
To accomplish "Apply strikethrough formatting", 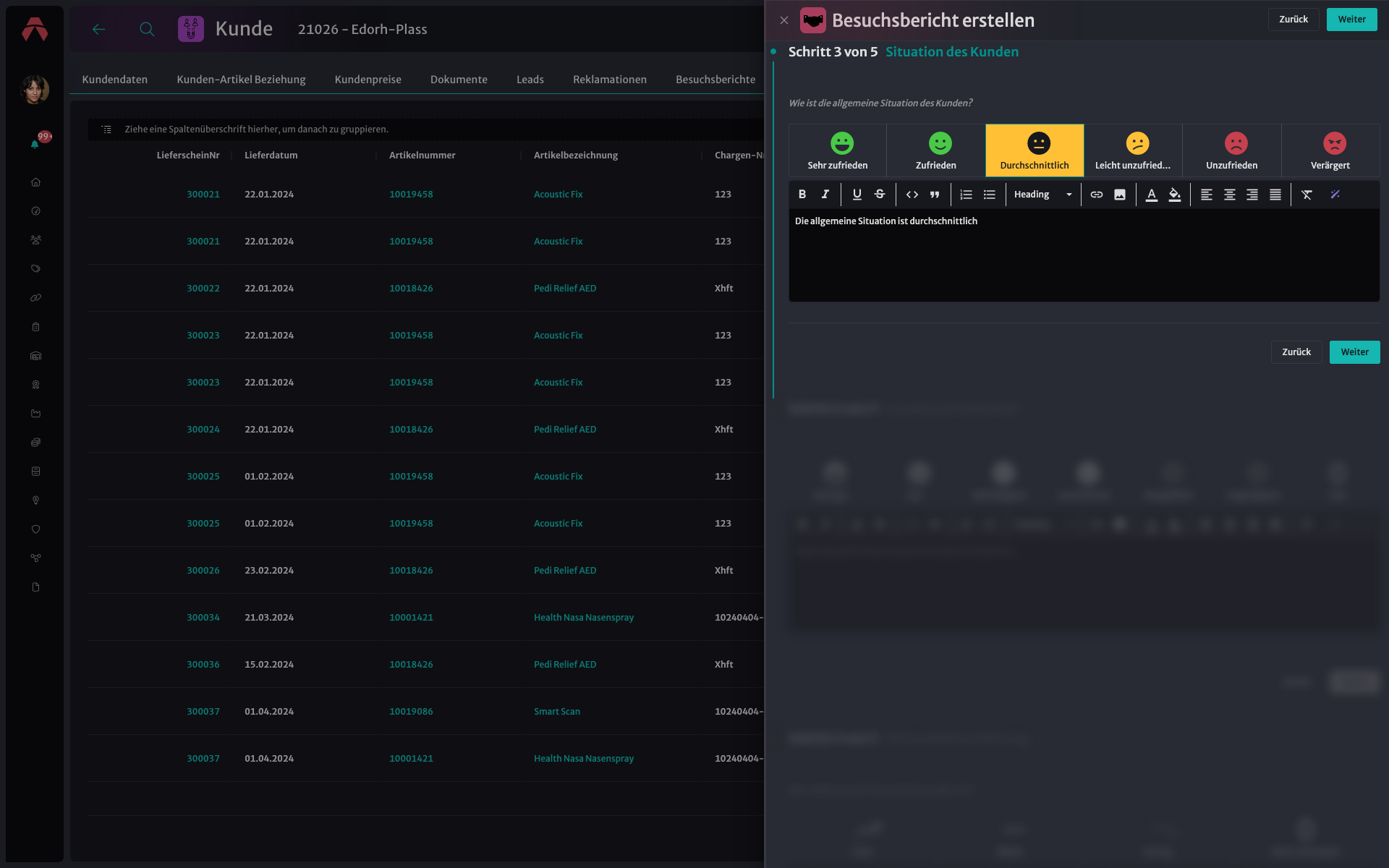I will click(880, 195).
